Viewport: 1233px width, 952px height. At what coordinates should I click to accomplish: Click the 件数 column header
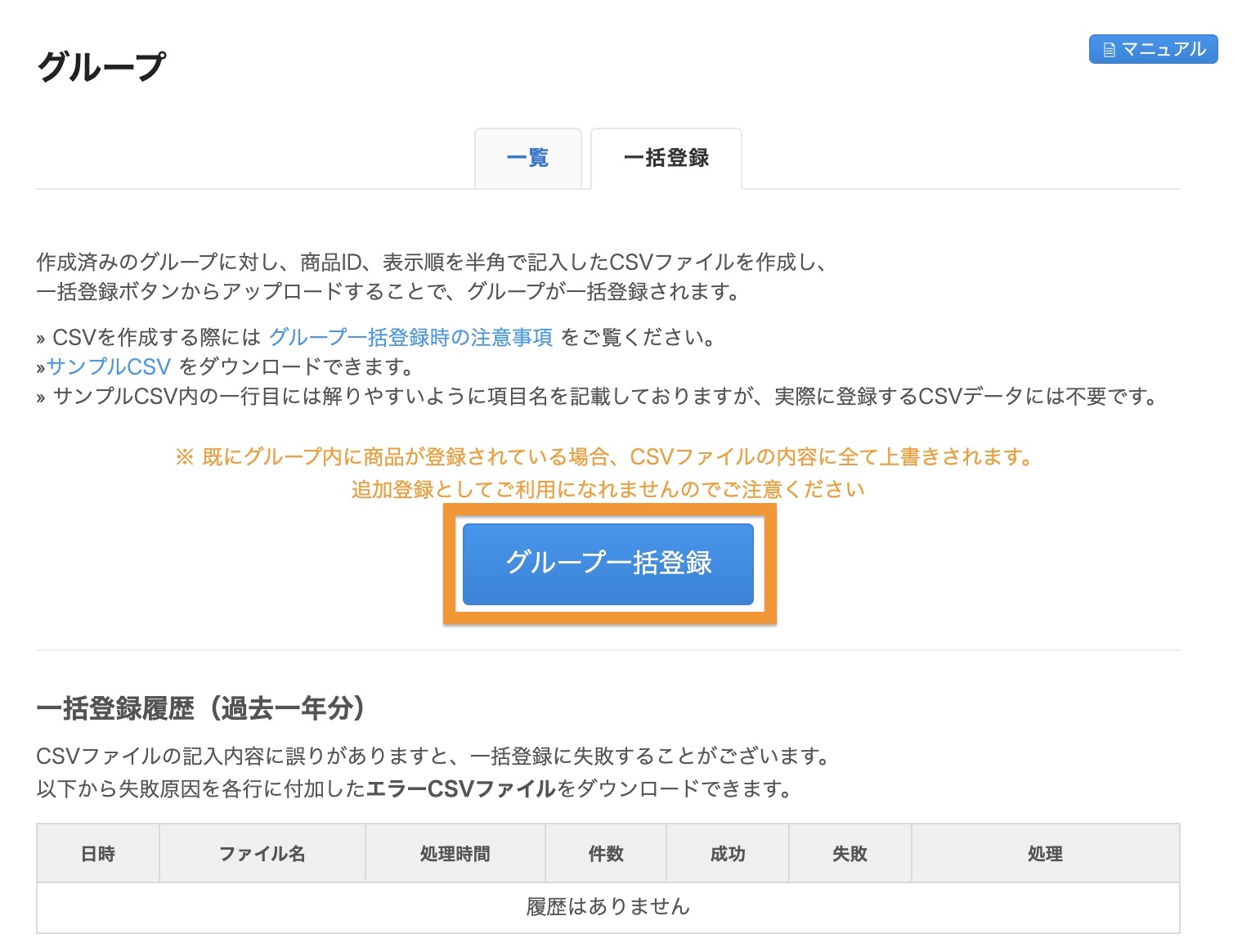pos(605,853)
